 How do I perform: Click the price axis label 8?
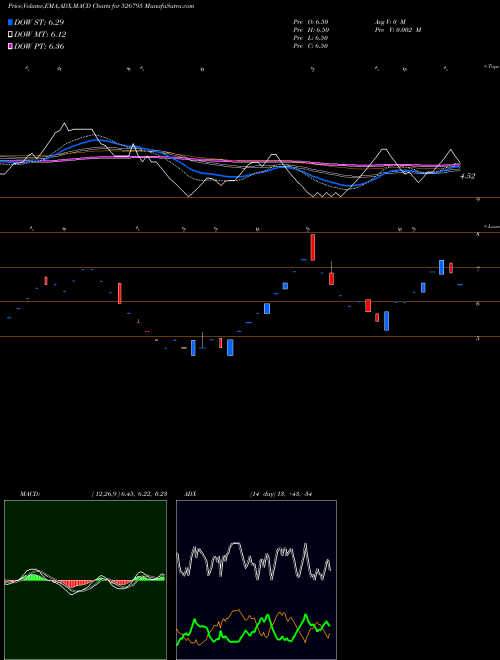478,234
